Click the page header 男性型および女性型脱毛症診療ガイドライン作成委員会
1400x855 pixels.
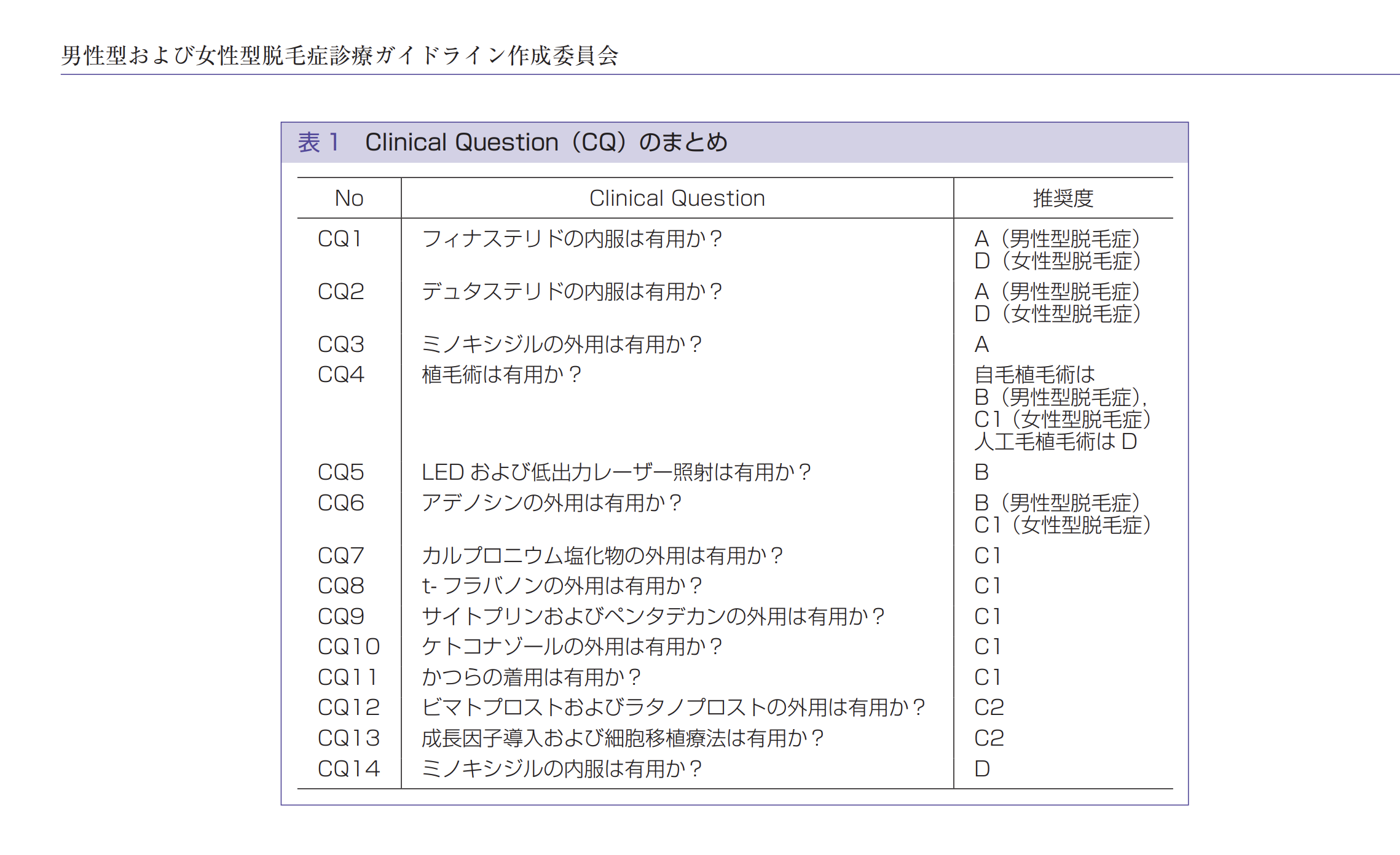click(340, 56)
